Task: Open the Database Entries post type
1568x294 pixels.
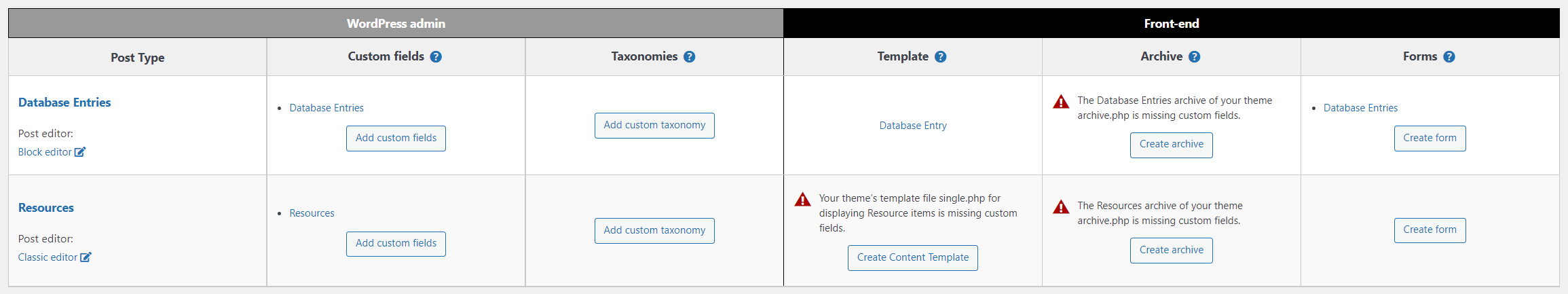Action: (x=64, y=103)
